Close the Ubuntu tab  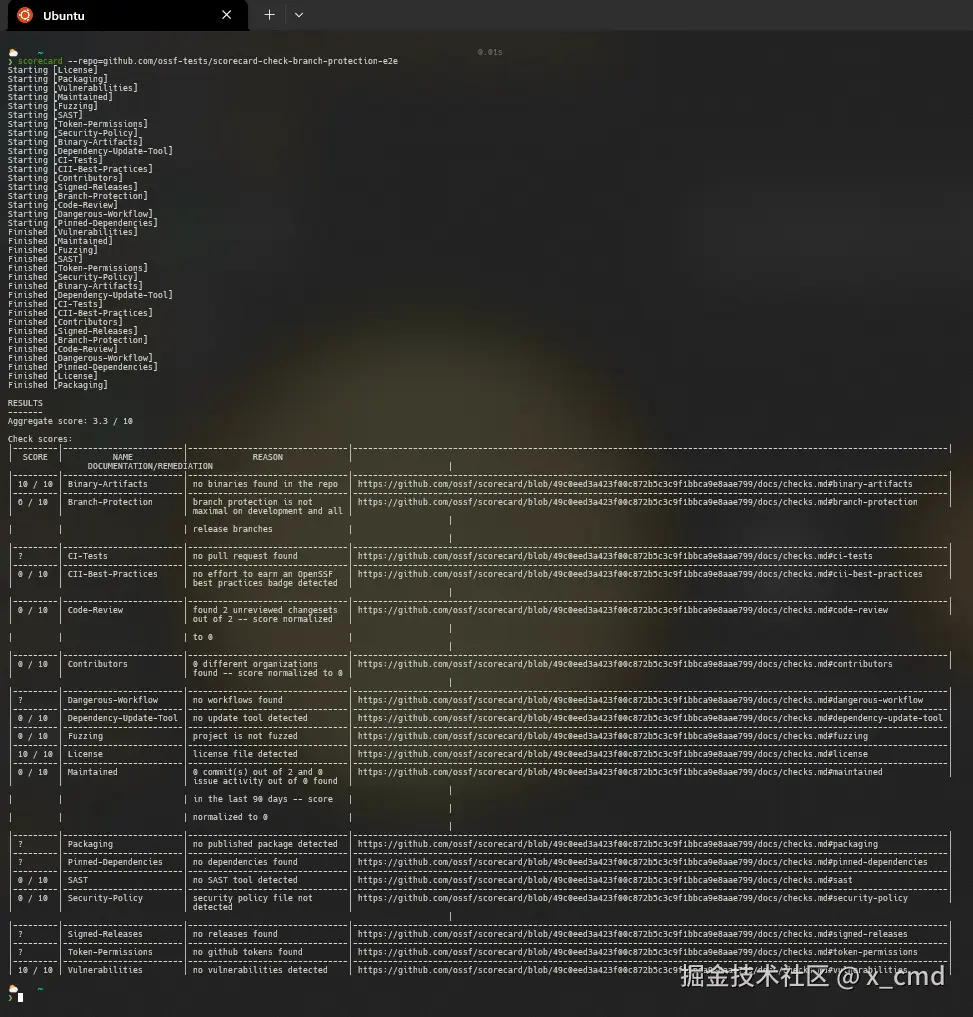click(x=226, y=15)
